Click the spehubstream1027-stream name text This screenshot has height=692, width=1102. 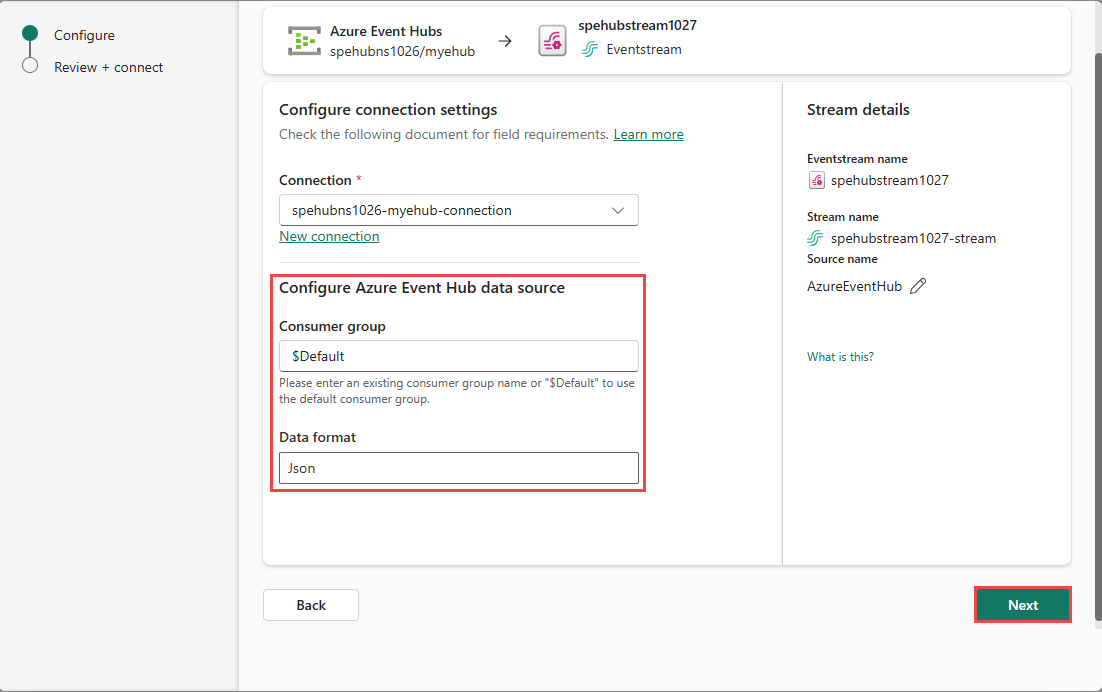[913, 238]
